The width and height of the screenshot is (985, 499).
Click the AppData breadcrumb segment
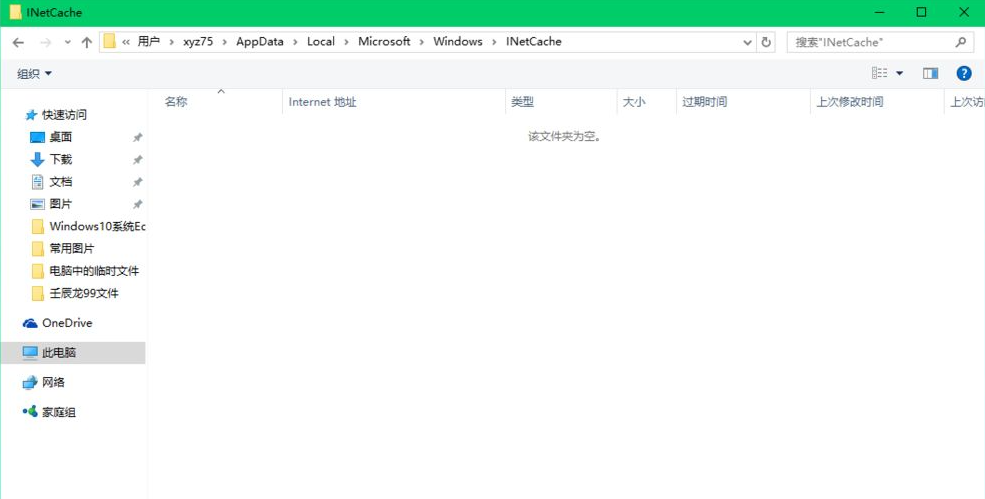259,42
